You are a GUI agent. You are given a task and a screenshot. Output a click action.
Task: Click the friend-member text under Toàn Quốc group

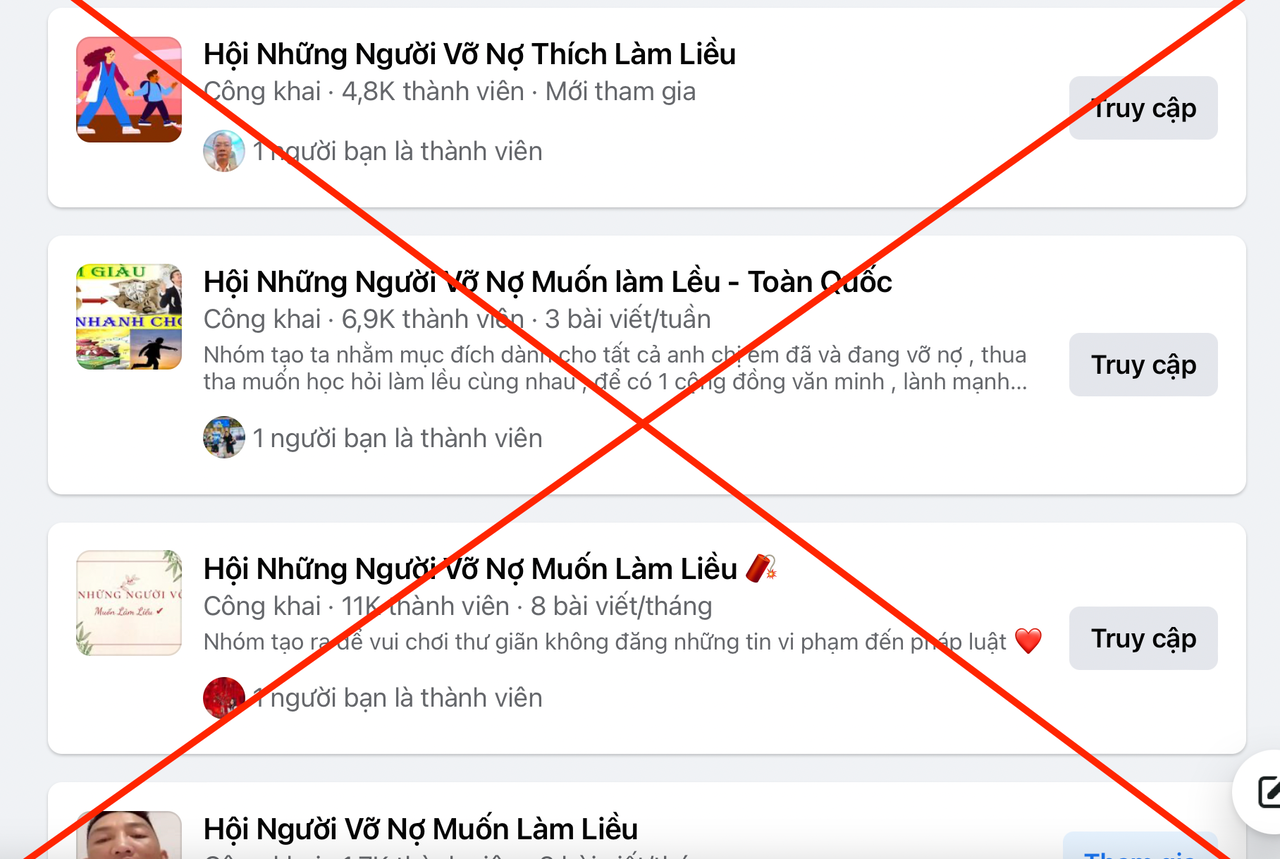click(397, 438)
